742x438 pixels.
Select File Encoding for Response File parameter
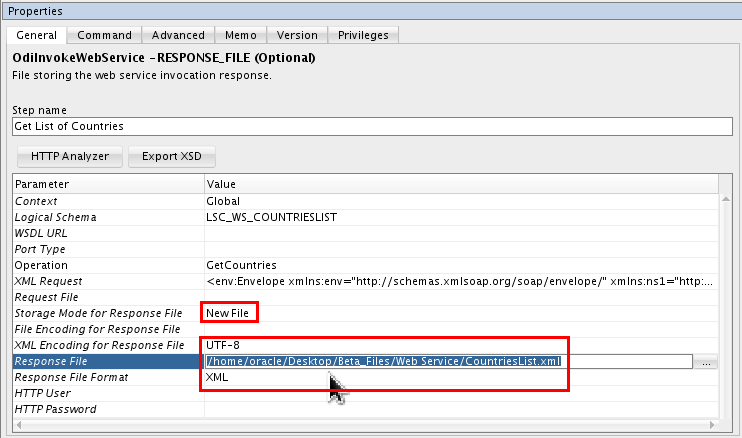108,329
